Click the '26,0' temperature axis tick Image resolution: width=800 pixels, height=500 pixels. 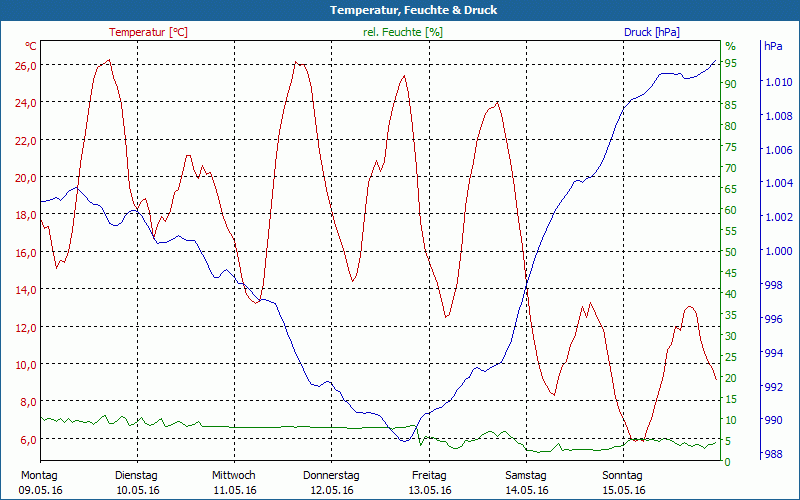[26, 65]
